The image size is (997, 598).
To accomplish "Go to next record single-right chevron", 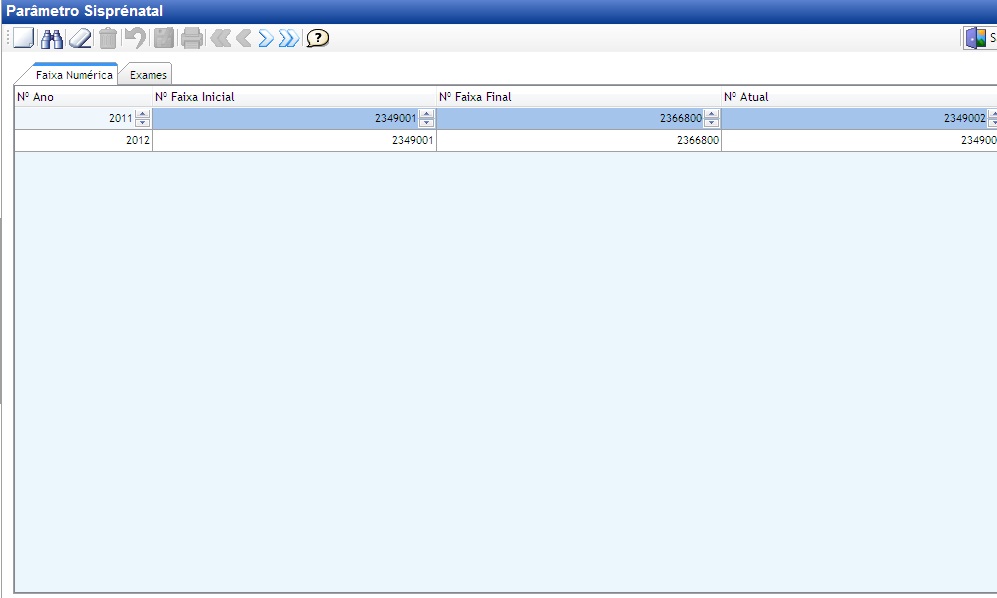I will pyautogui.click(x=266, y=38).
